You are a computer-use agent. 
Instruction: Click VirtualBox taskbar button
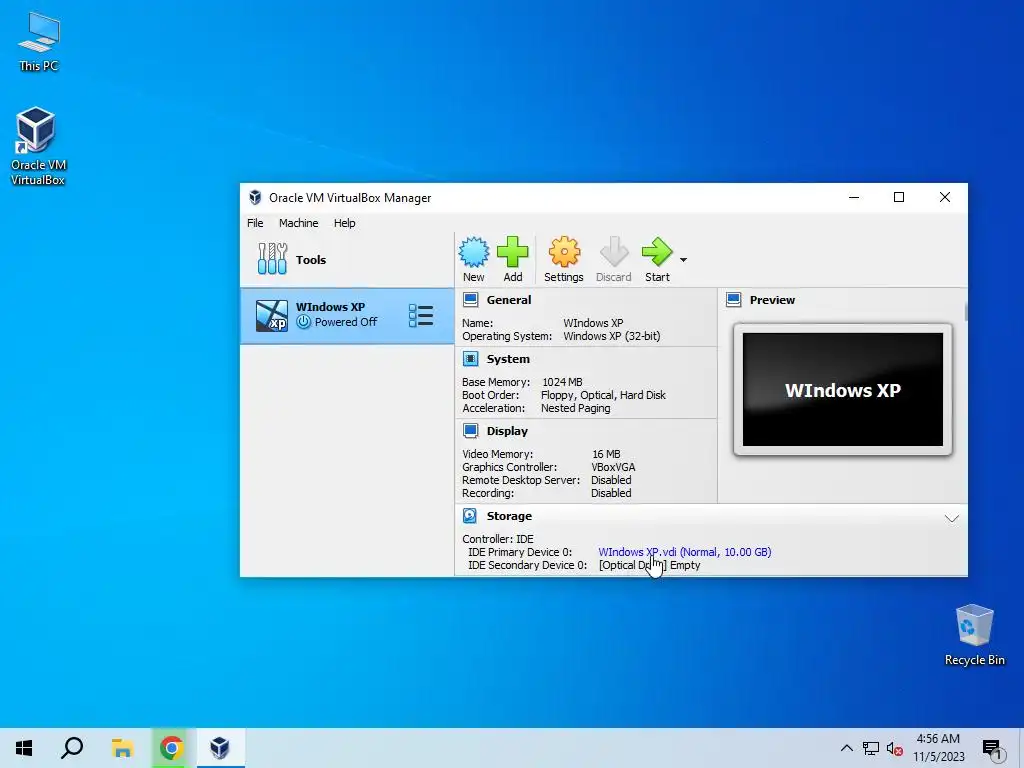[220, 748]
